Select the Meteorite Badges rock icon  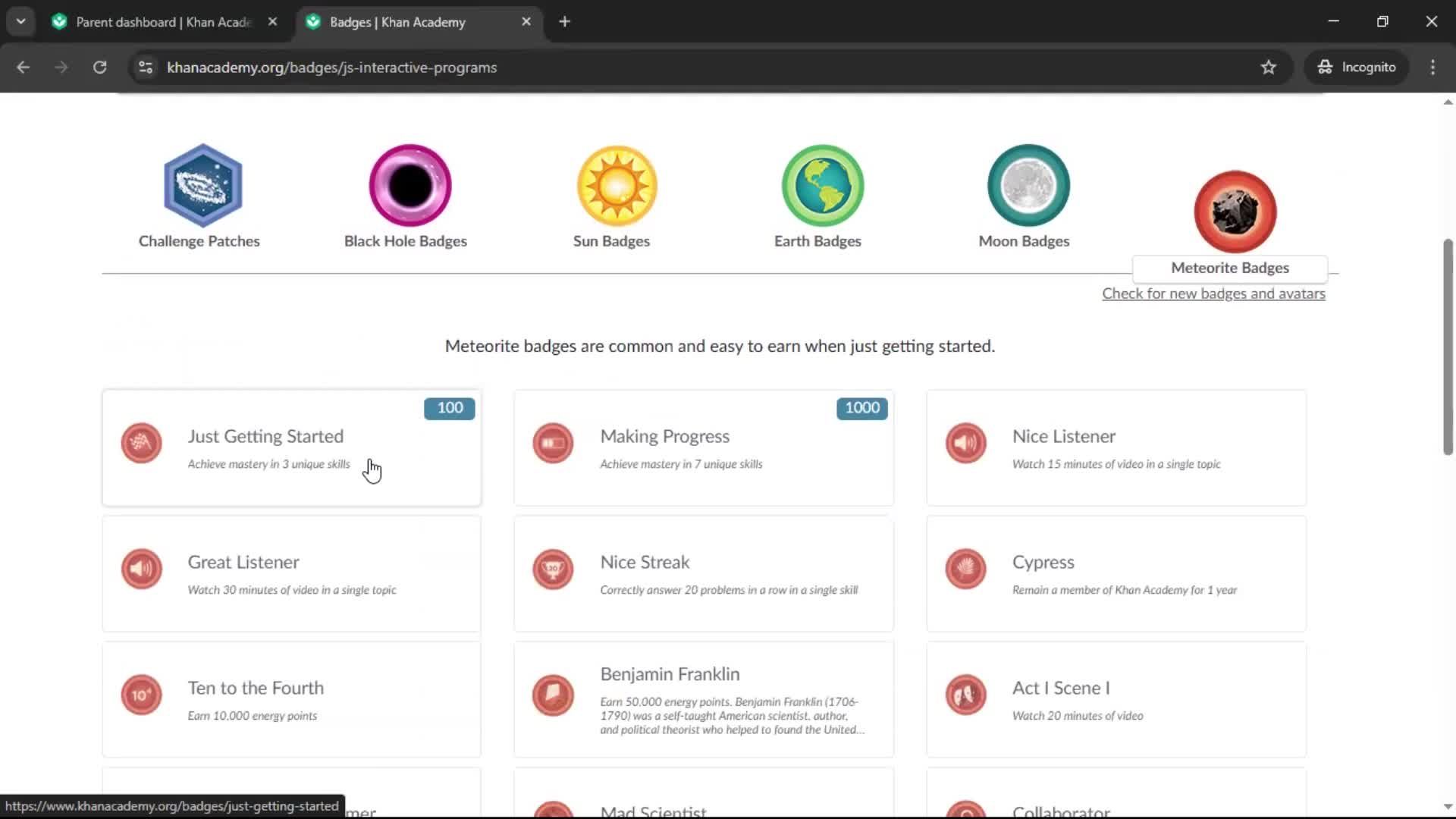pos(1235,212)
